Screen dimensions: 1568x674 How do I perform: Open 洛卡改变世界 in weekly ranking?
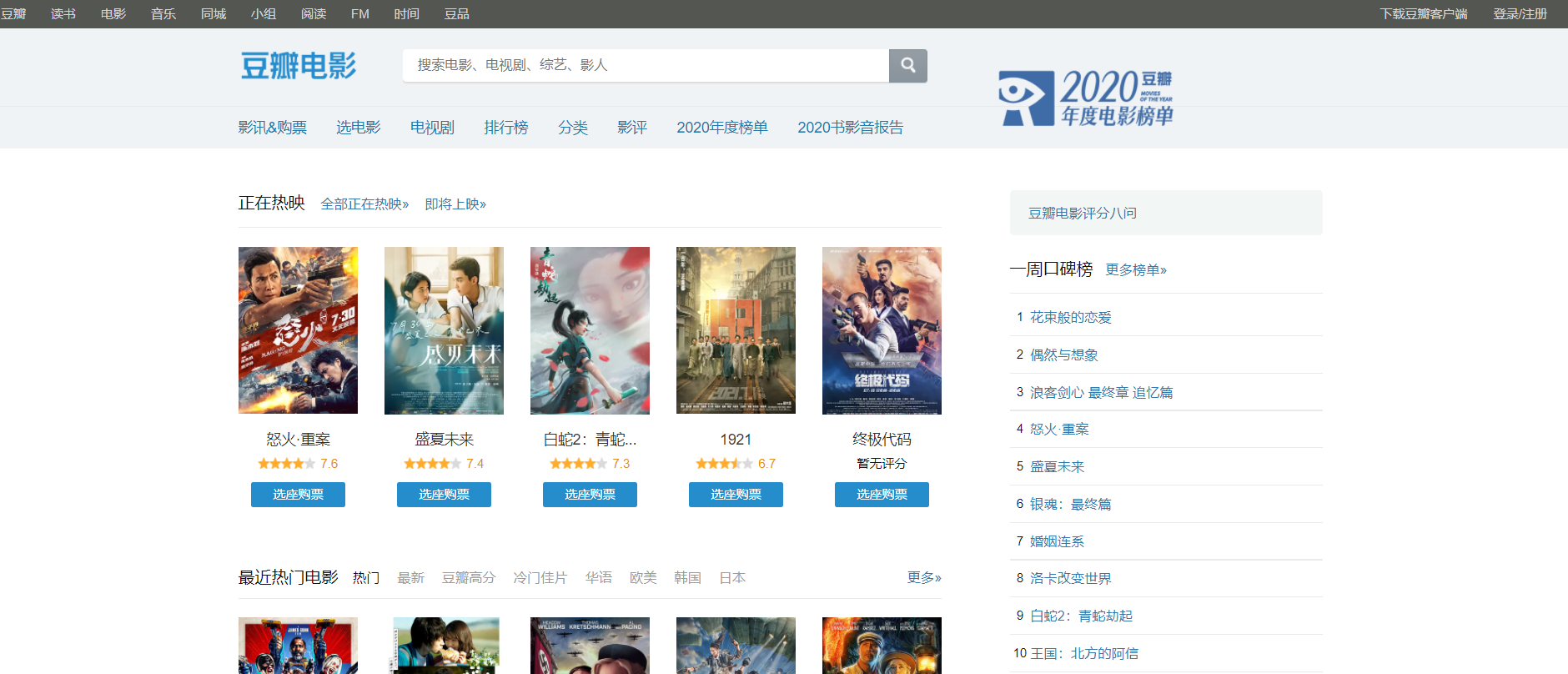tap(1071, 579)
